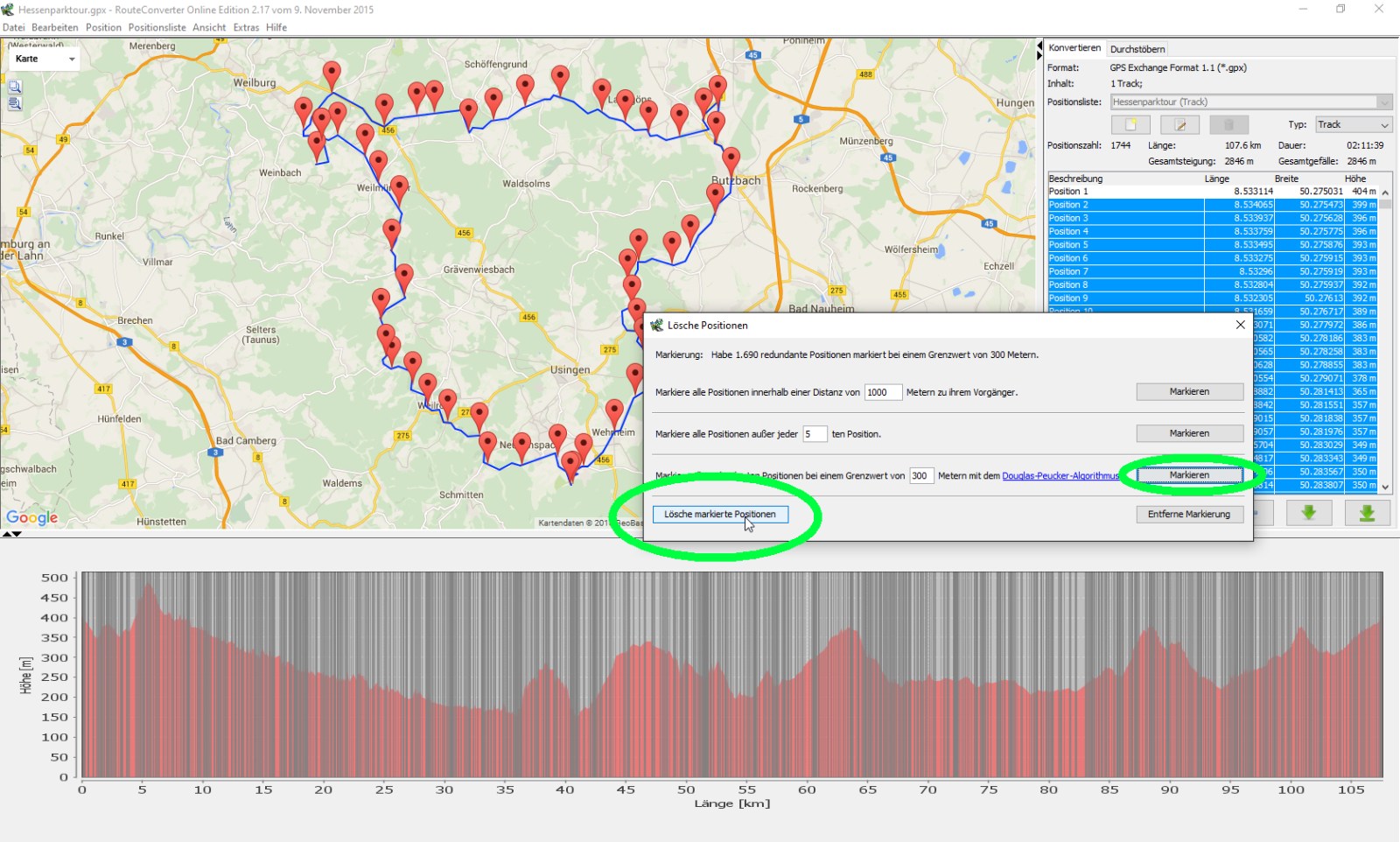
Task: Open the Douglas-Peucker-Algorithmus link
Action: [x=1060, y=475]
